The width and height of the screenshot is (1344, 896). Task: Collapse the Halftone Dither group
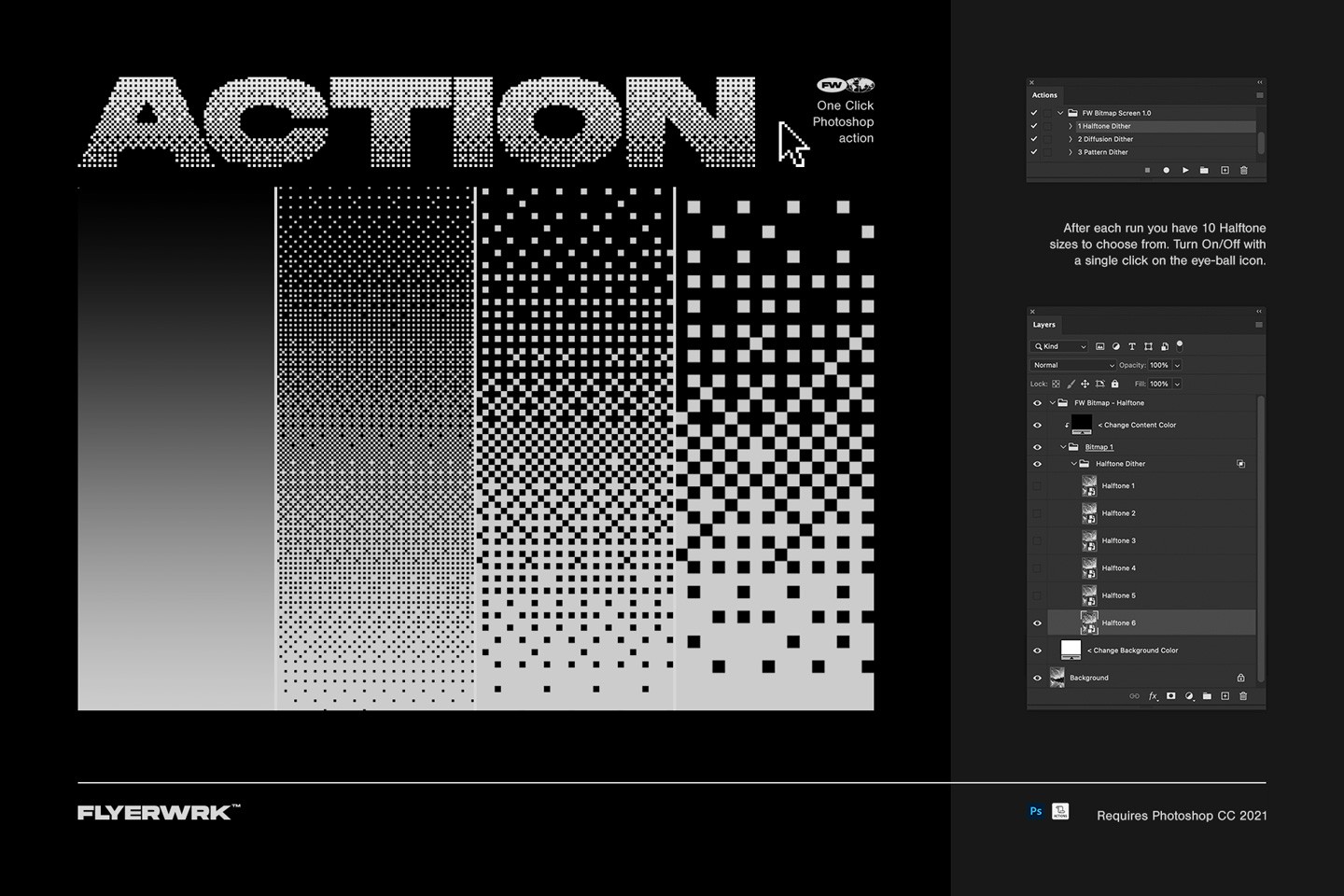[1071, 464]
